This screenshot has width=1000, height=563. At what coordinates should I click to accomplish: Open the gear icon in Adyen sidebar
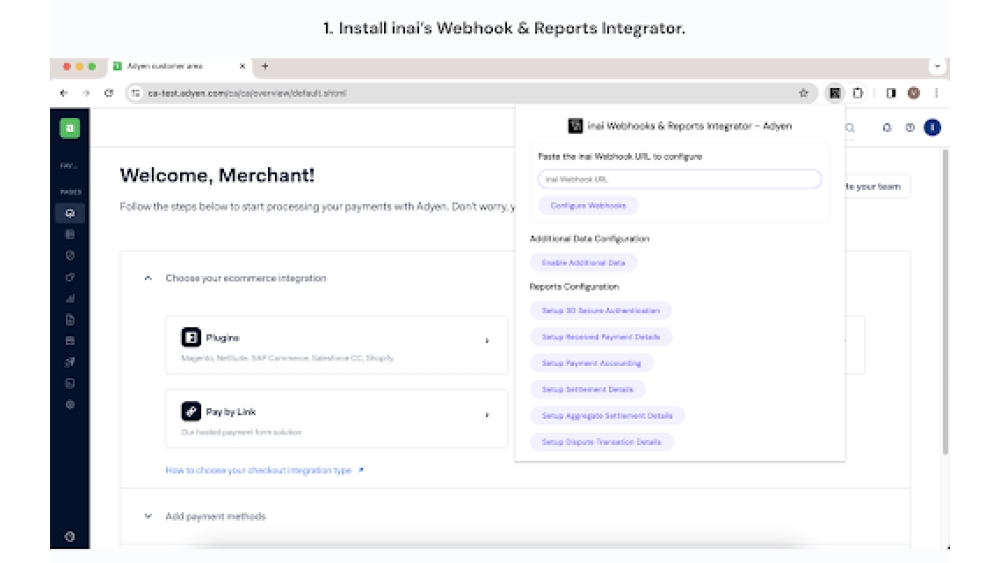70,405
